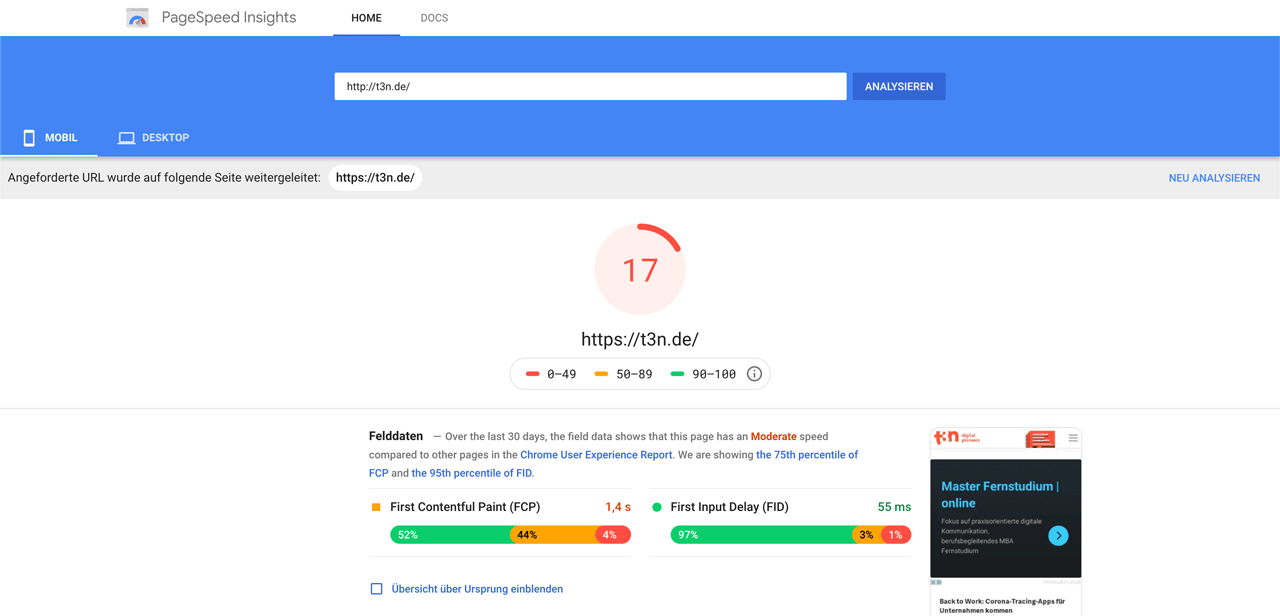1280x616 pixels.
Task: Click the blue arrow in preview ad
Action: point(1058,536)
